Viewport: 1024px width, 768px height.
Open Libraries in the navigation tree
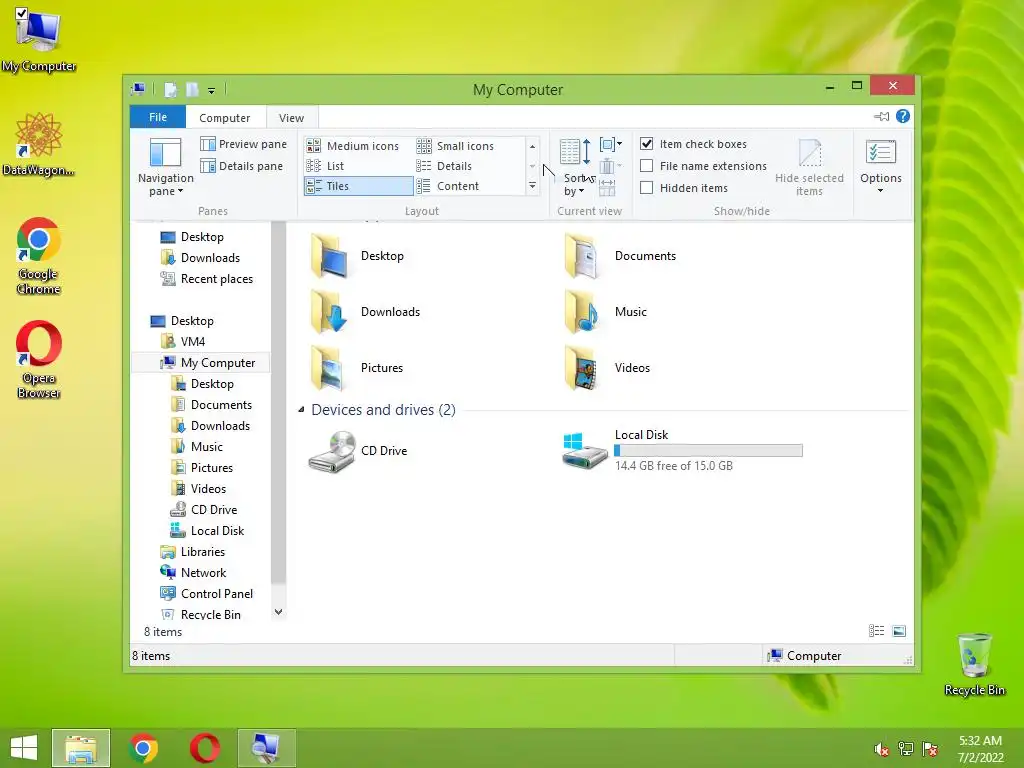click(x=193, y=552)
